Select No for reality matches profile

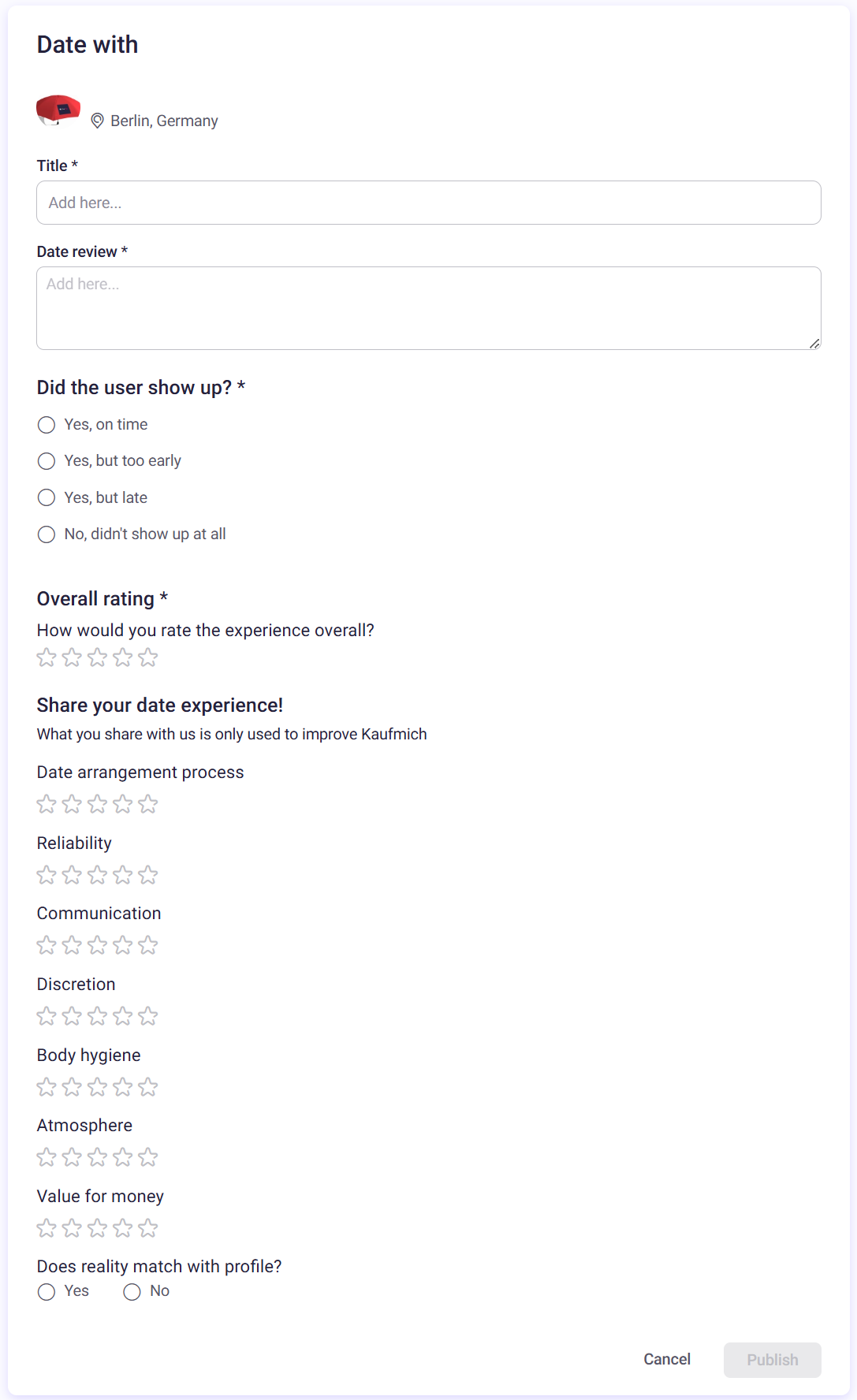point(132,1292)
